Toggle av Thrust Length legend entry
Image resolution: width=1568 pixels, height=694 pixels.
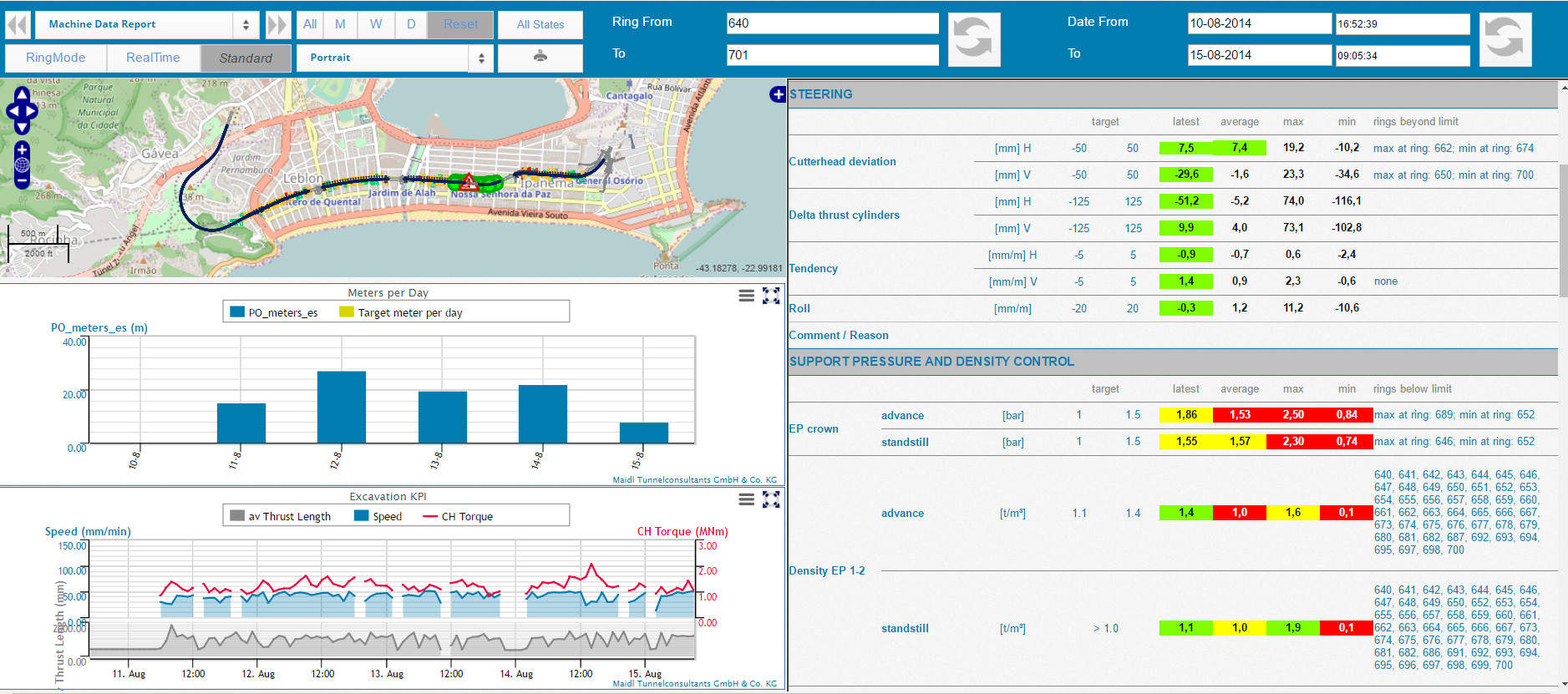click(281, 516)
